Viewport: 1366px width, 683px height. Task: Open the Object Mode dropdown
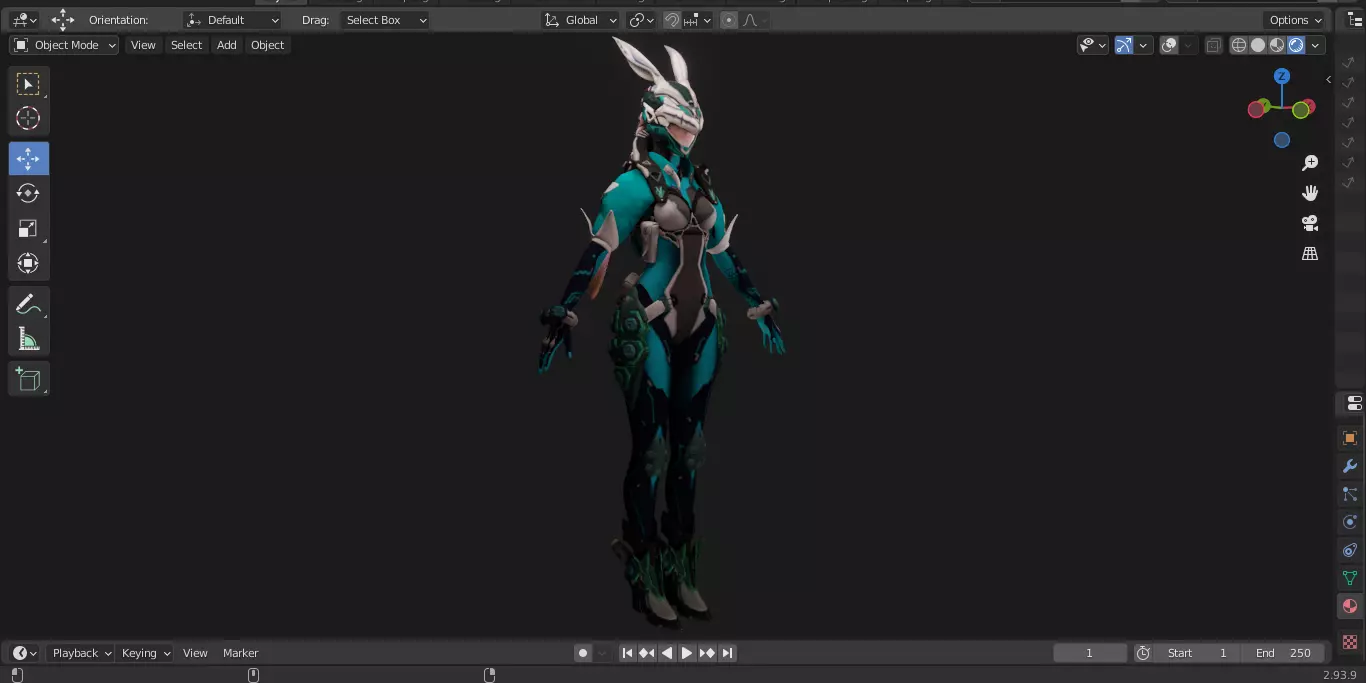coord(64,45)
